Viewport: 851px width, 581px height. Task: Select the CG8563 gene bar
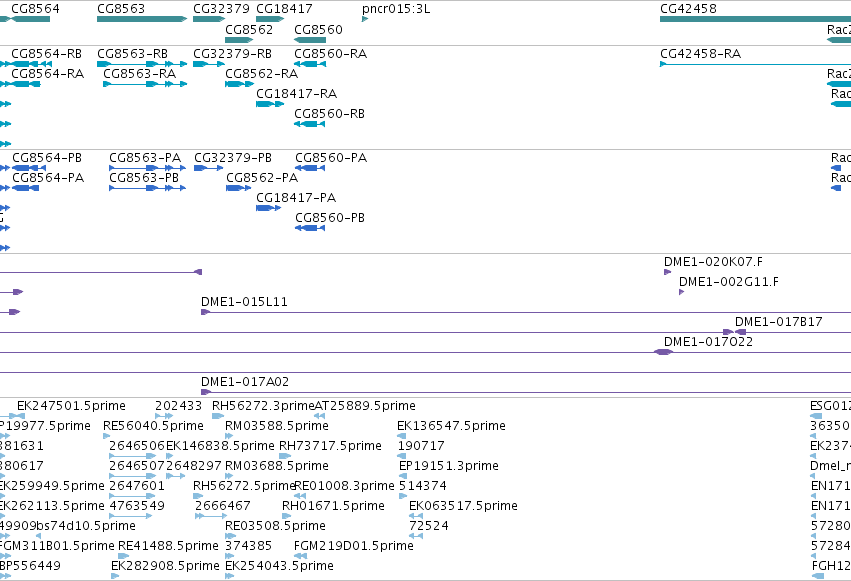point(142,19)
